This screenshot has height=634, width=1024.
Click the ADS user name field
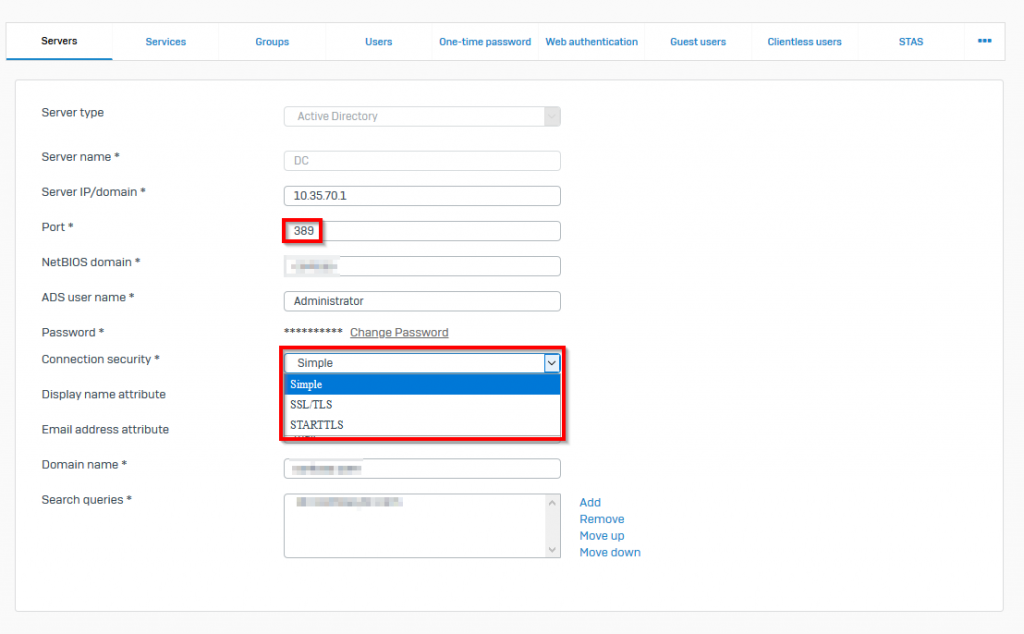tap(422, 301)
